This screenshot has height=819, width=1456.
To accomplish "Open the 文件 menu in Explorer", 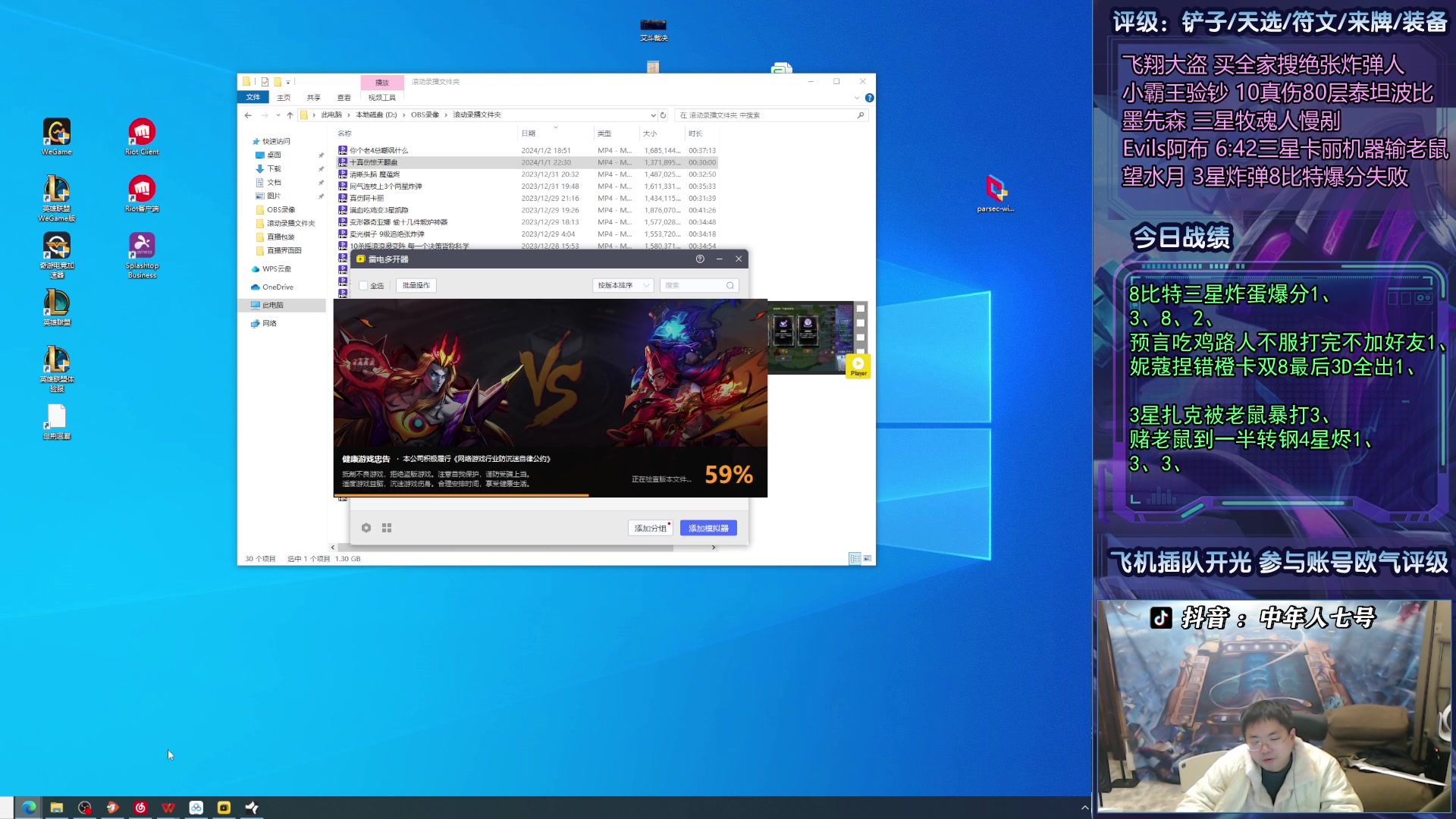I will pyautogui.click(x=253, y=98).
